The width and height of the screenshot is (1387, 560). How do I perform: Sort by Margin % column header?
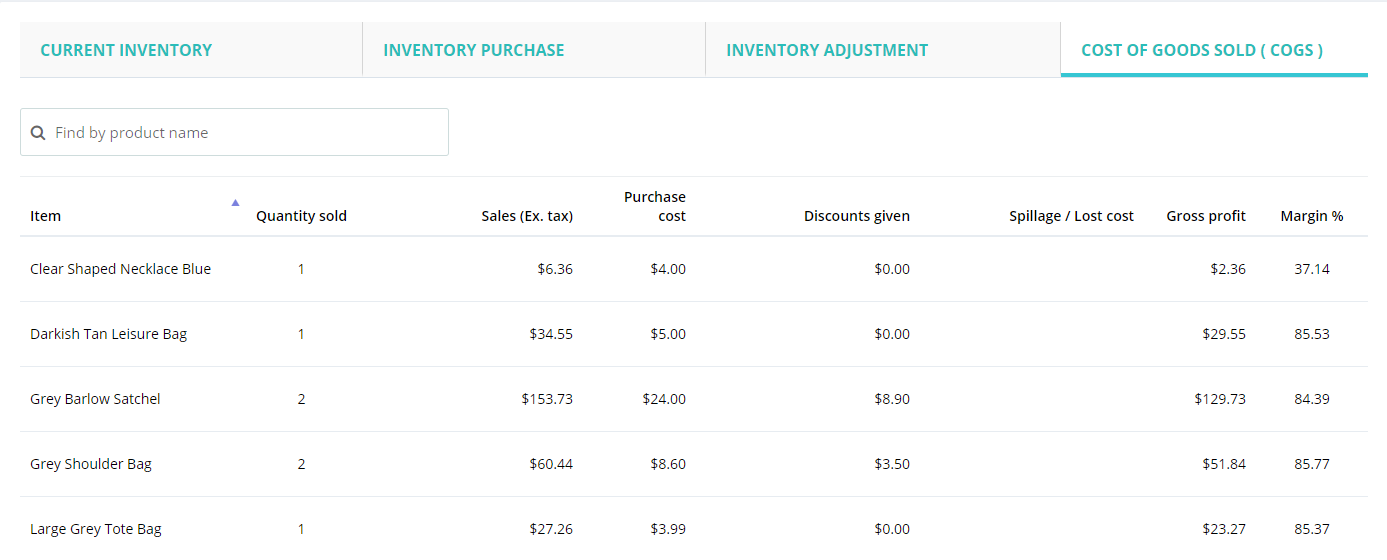(x=1311, y=216)
